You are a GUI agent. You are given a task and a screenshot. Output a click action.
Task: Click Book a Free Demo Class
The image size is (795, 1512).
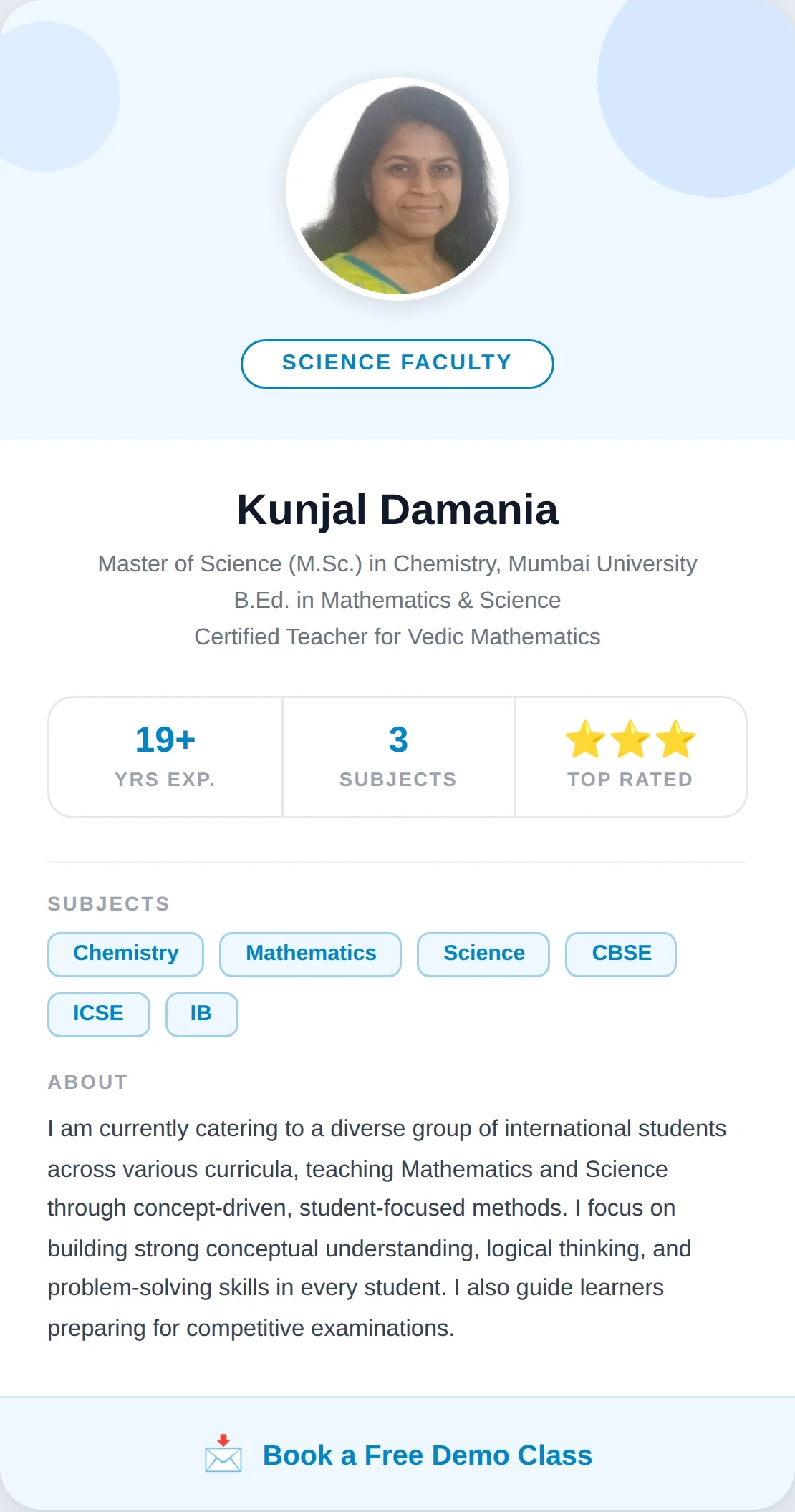pyautogui.click(x=428, y=1455)
